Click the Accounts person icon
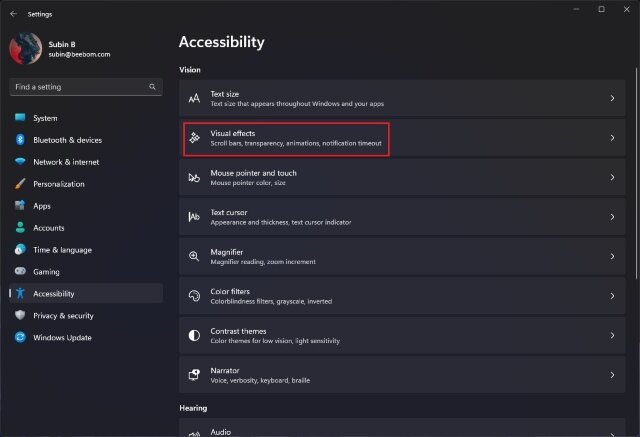This screenshot has height=437, width=640. tap(20, 227)
